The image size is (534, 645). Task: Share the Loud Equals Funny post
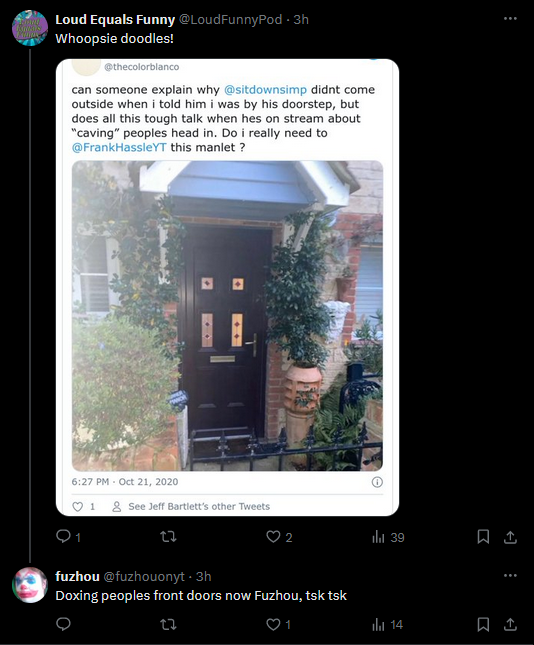coord(510,537)
